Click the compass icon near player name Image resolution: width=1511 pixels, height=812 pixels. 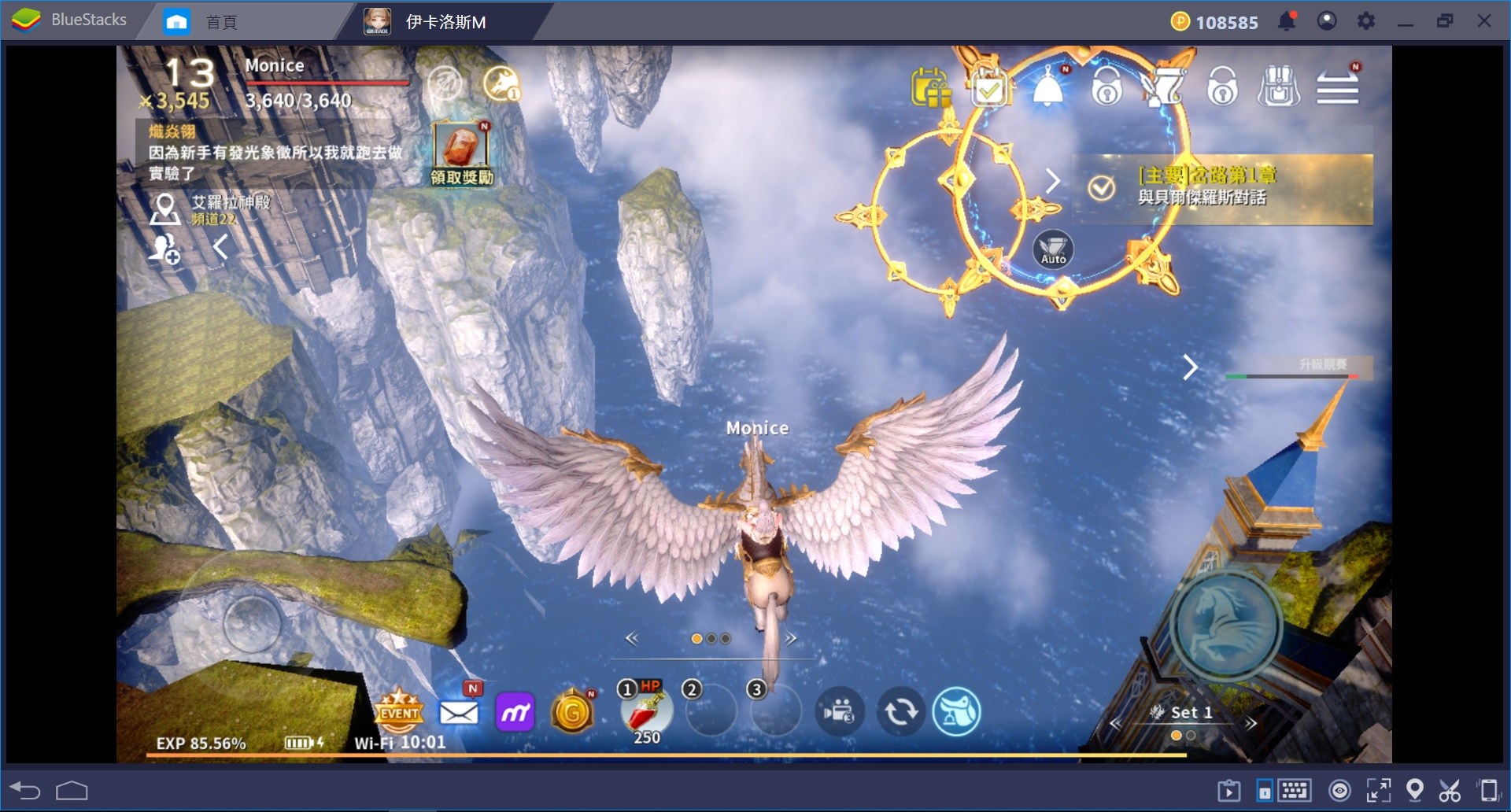click(x=445, y=83)
